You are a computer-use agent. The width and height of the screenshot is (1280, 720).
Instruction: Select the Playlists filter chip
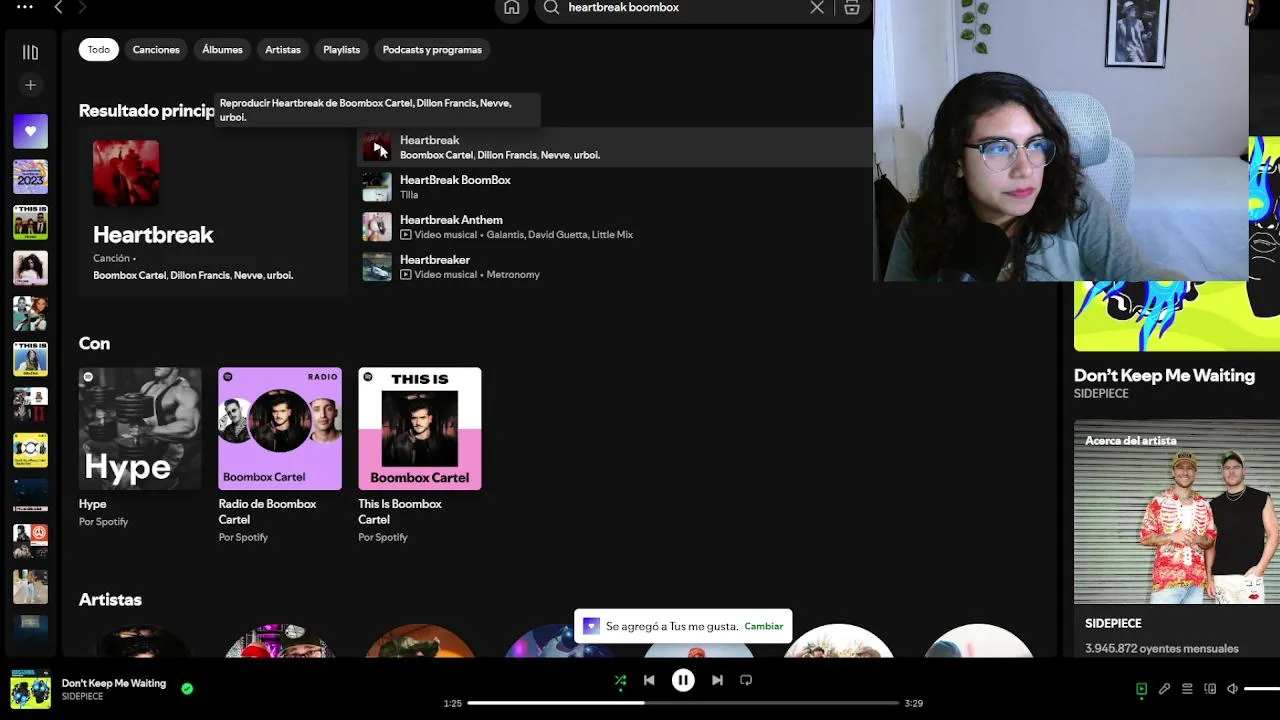[341, 49]
